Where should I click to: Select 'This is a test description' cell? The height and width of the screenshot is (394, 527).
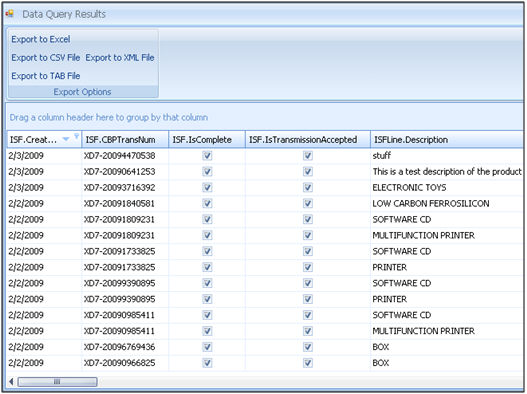pyautogui.click(x=447, y=171)
